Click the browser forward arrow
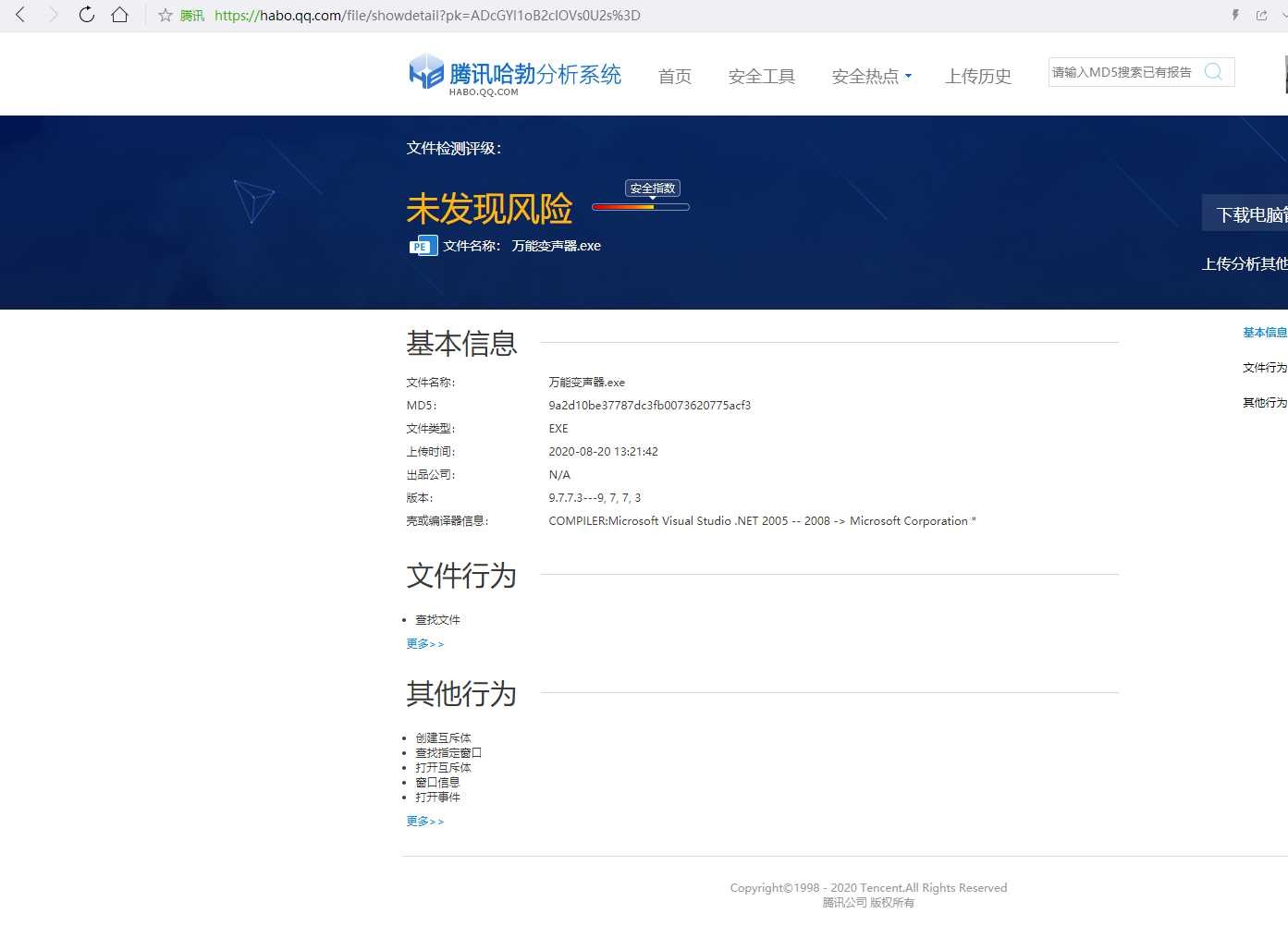This screenshot has width=1288, height=926. click(x=53, y=15)
